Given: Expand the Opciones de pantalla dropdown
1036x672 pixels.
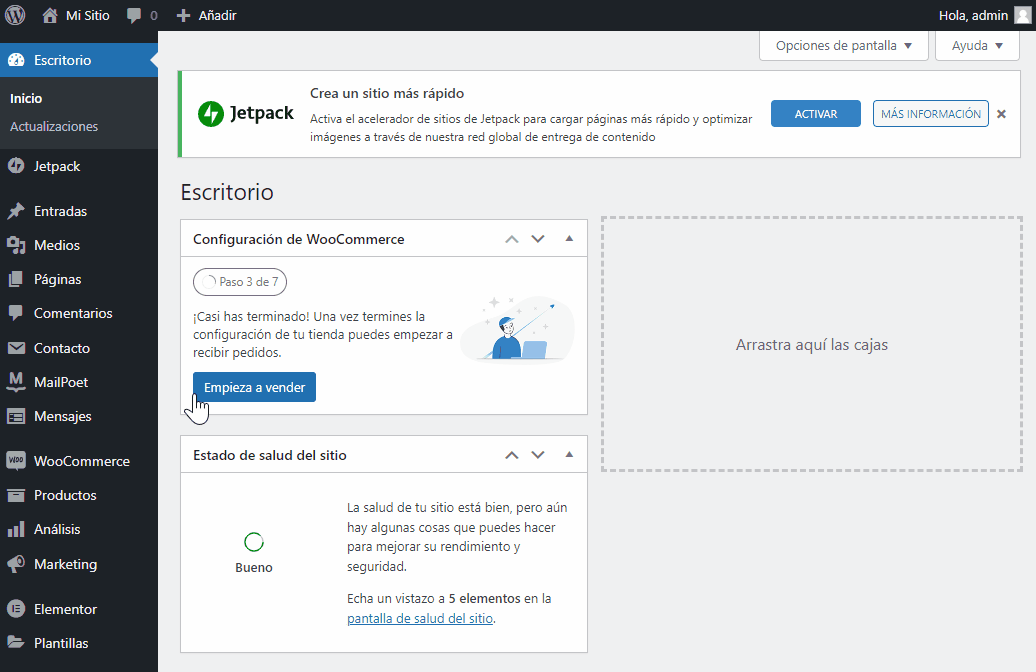Looking at the screenshot, I should click(x=844, y=46).
